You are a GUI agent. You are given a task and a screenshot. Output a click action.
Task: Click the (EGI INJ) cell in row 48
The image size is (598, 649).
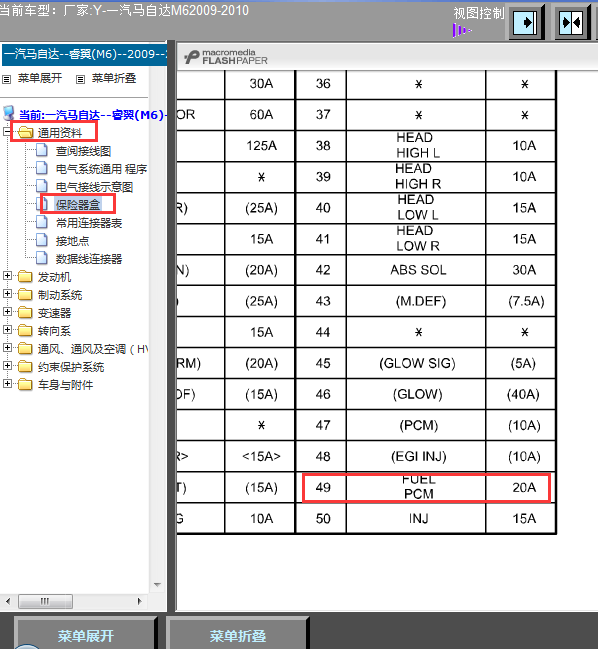(416, 456)
